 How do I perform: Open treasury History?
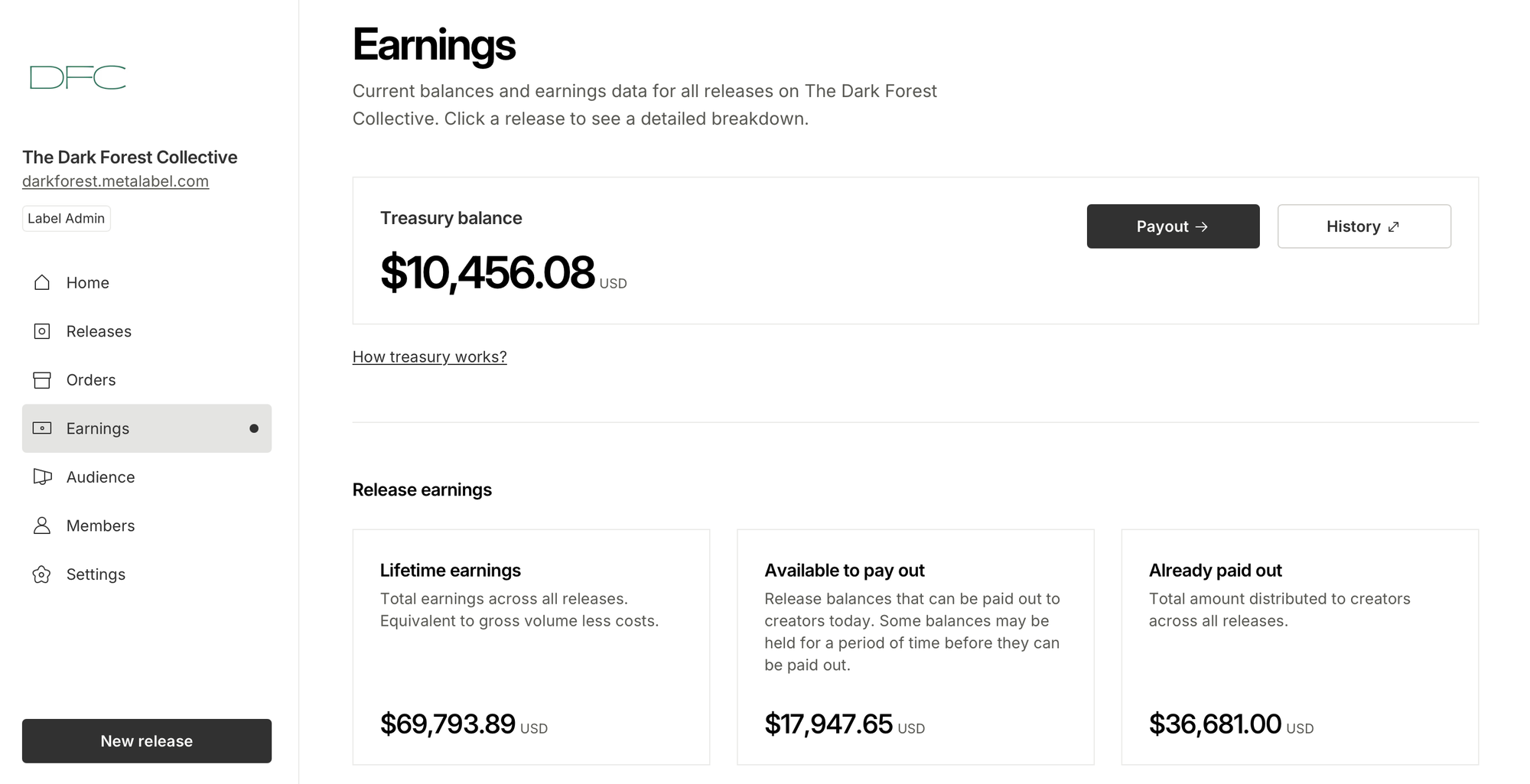tap(1363, 226)
